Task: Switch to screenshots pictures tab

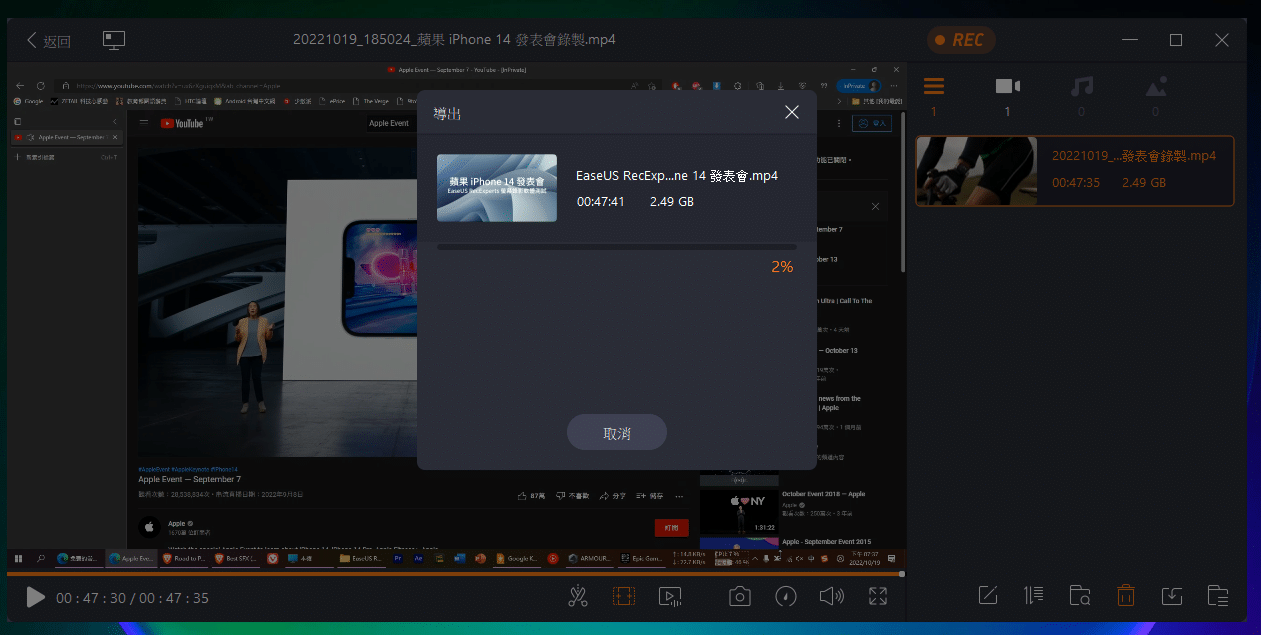Action: [1155, 87]
